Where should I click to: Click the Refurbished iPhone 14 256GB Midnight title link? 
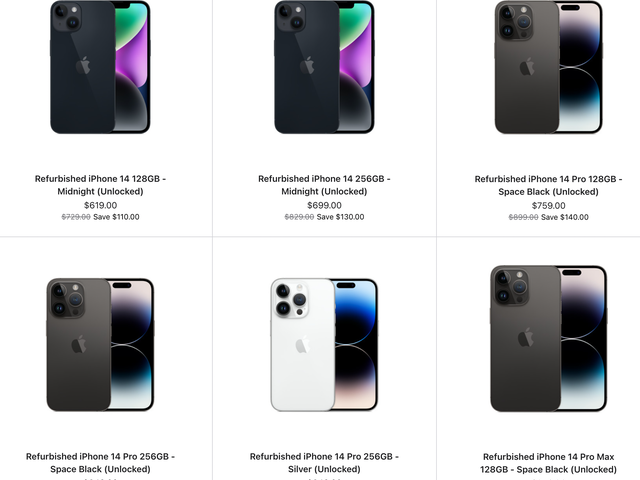324,185
